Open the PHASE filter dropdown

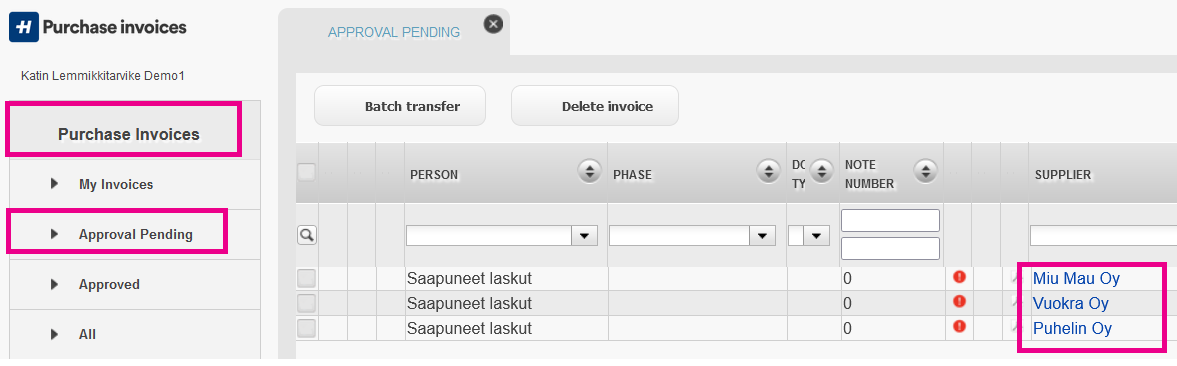763,236
